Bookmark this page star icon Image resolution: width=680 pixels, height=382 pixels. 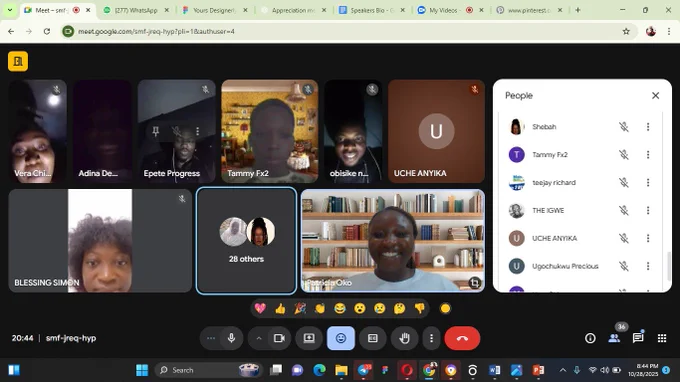tap(626, 31)
